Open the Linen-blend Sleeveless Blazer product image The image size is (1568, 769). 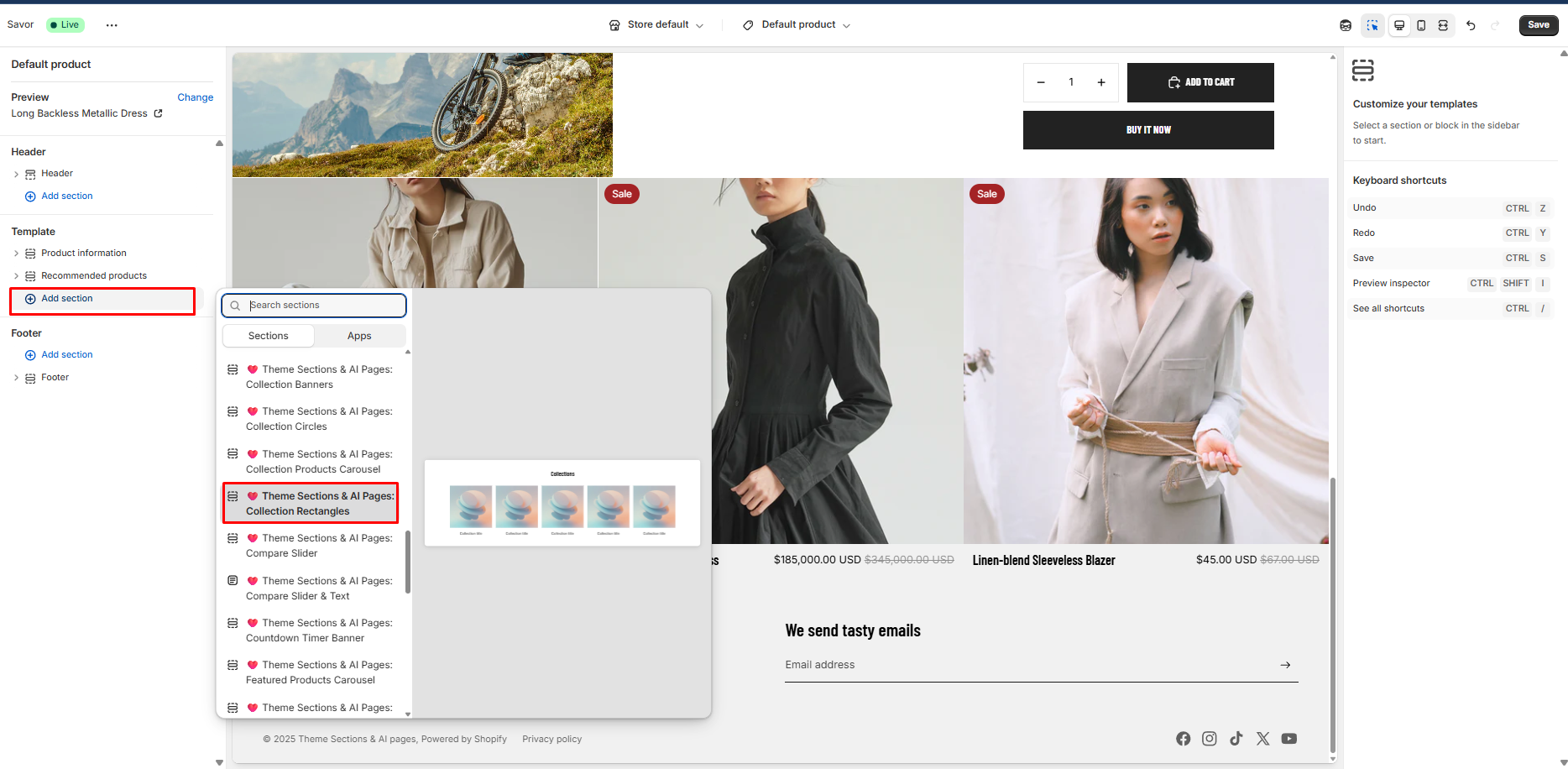pos(1146,361)
